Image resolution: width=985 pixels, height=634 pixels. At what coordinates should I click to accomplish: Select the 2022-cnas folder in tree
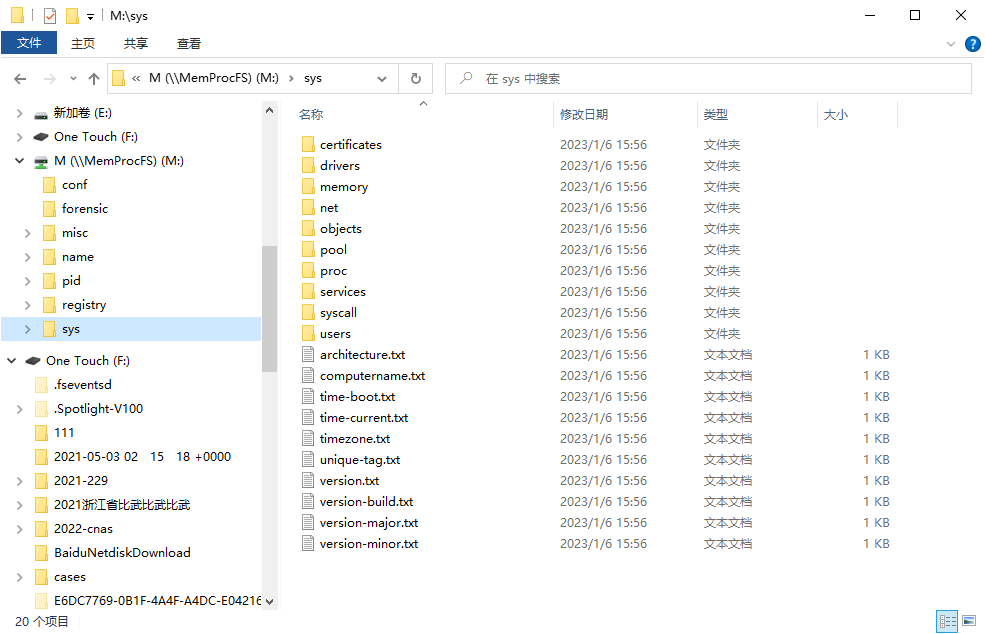pyautogui.click(x=84, y=529)
